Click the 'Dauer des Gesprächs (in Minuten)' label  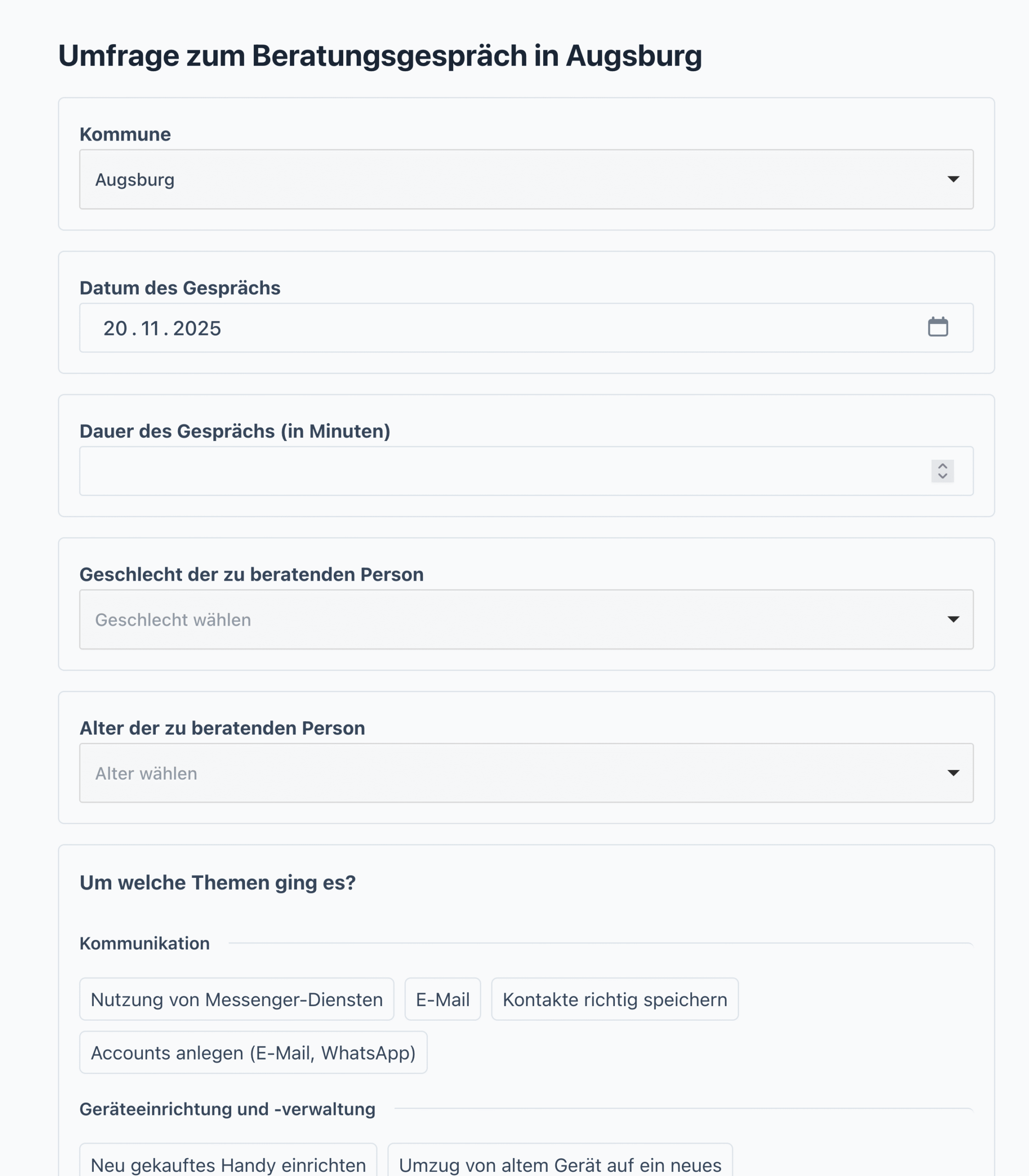235,431
